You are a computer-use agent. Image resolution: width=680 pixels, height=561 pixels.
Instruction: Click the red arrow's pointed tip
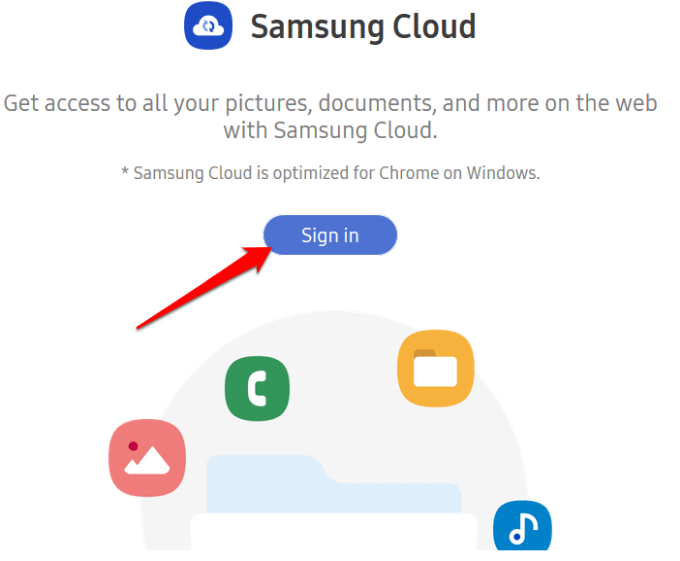(x=274, y=246)
